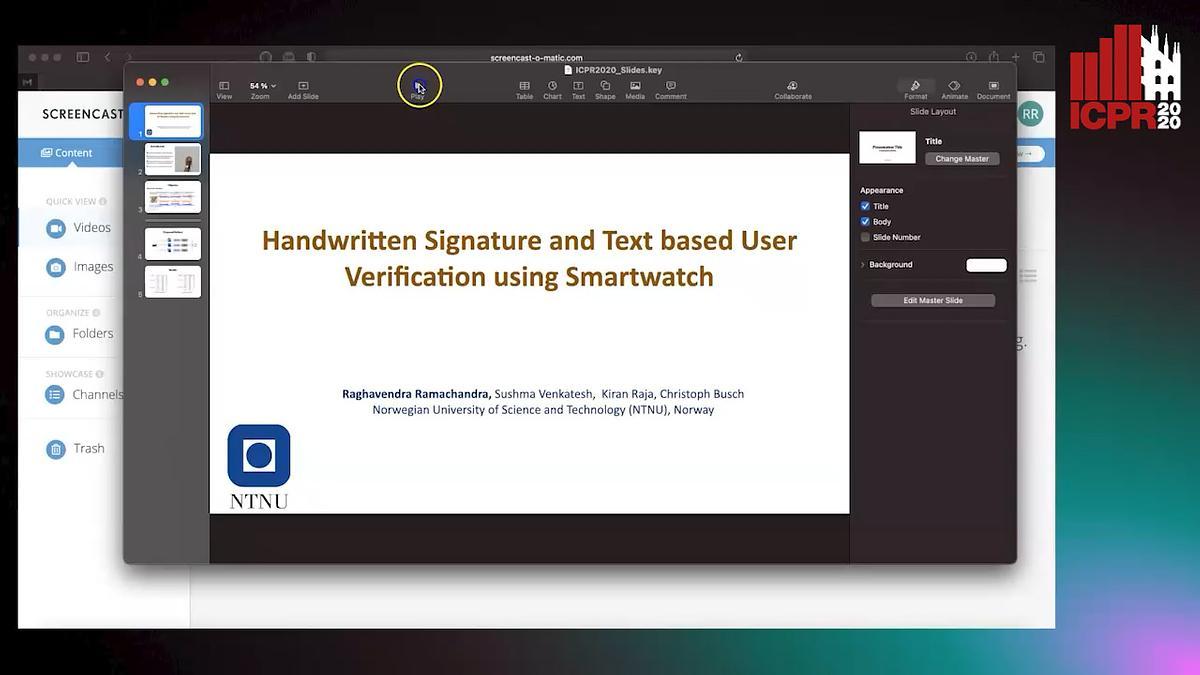Switch to the Animate inspector tab
This screenshot has height=675, width=1200.
coord(954,87)
